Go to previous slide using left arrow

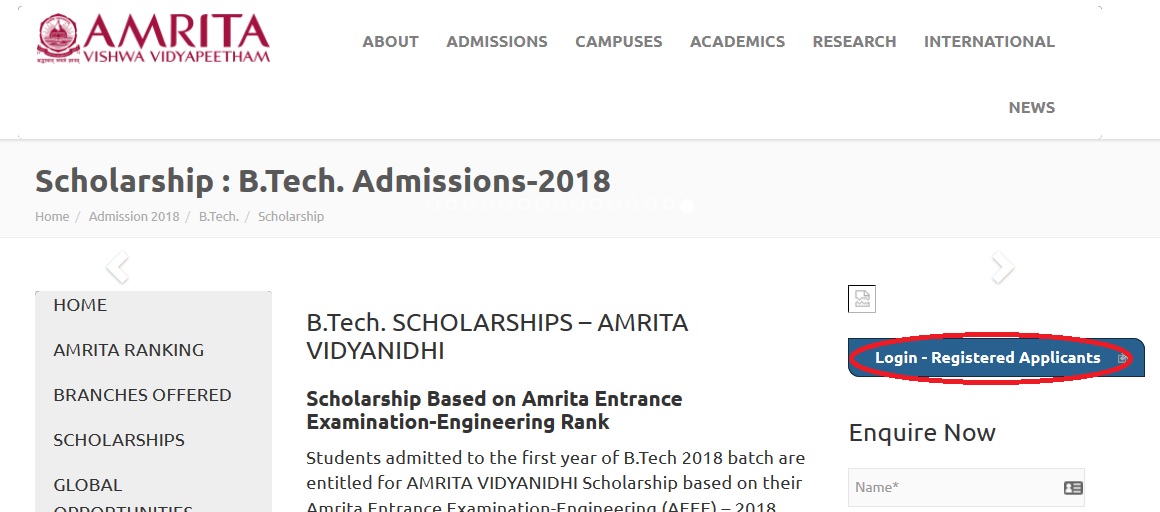tap(118, 268)
